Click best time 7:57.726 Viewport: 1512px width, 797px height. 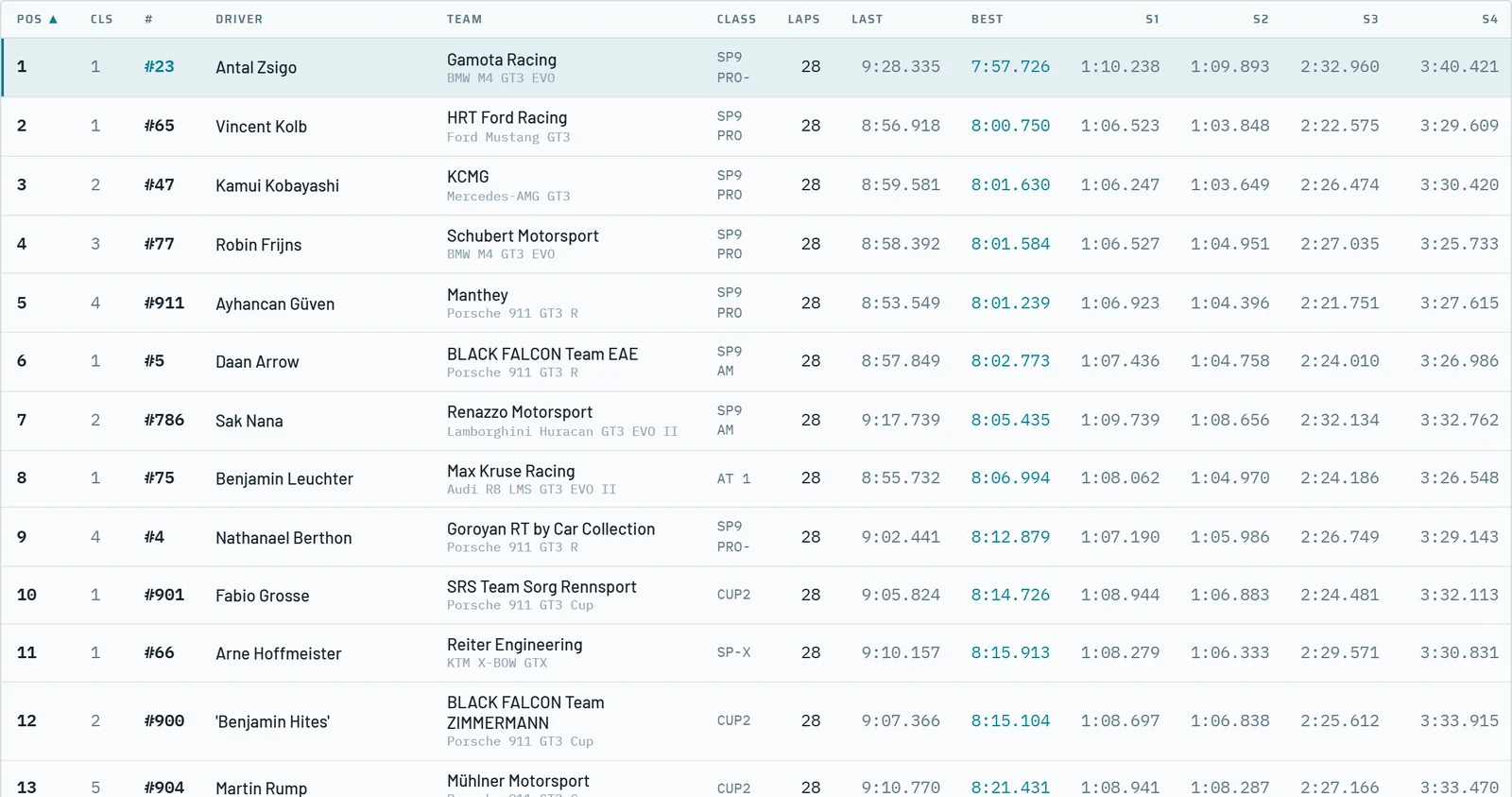point(1010,66)
